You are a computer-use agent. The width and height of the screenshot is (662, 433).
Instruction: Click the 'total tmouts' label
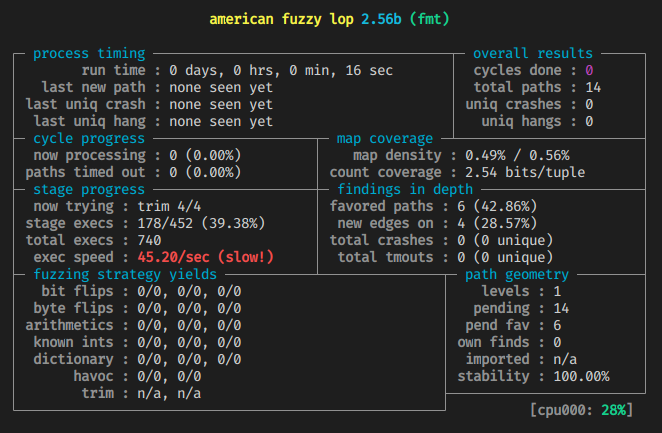pyautogui.click(x=385, y=257)
